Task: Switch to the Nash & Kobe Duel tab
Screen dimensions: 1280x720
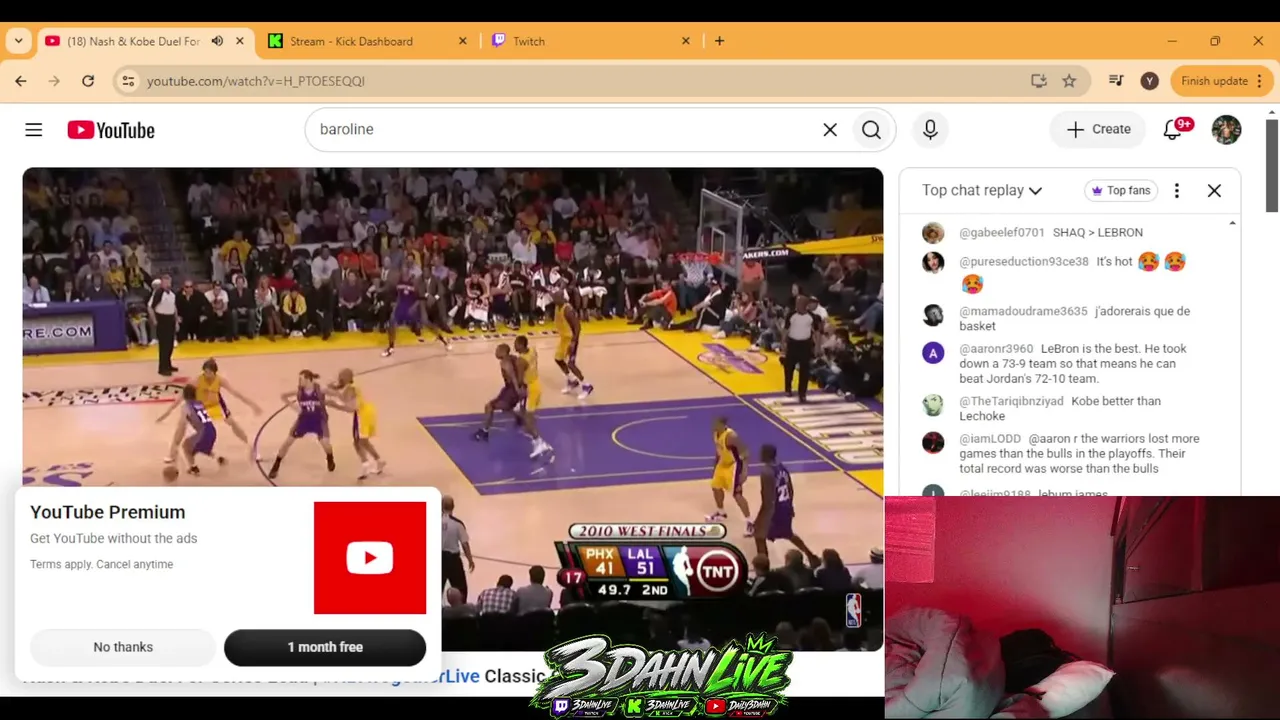Action: pyautogui.click(x=146, y=41)
